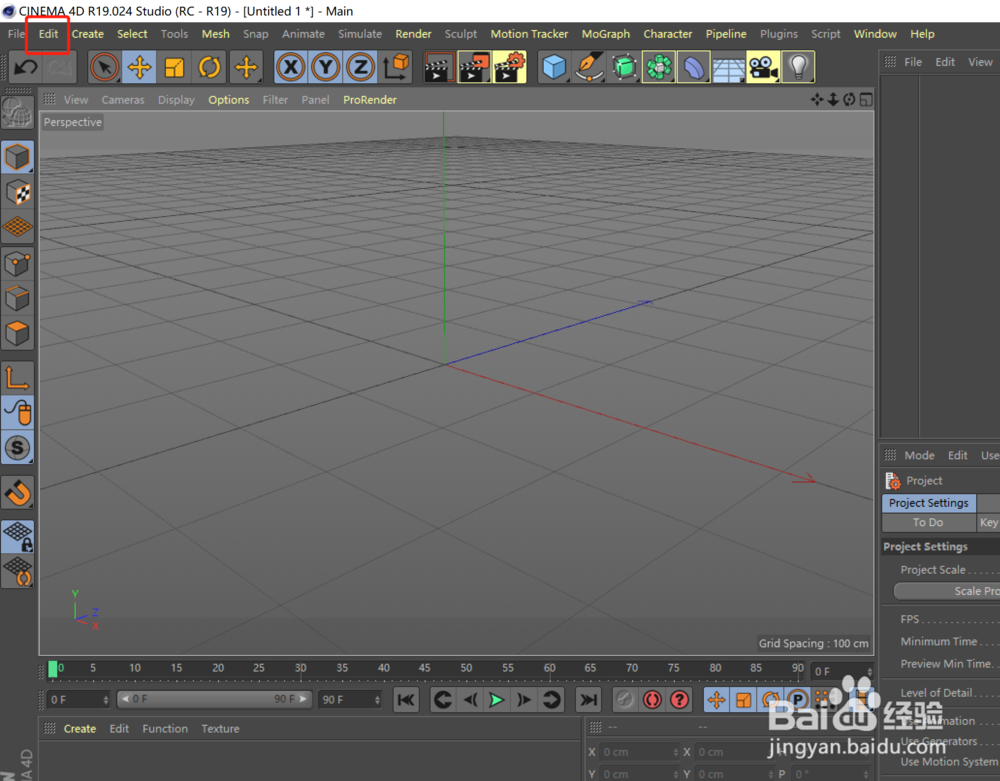Switch to Points mode
This screenshot has width=1000, height=781.
(x=17, y=263)
